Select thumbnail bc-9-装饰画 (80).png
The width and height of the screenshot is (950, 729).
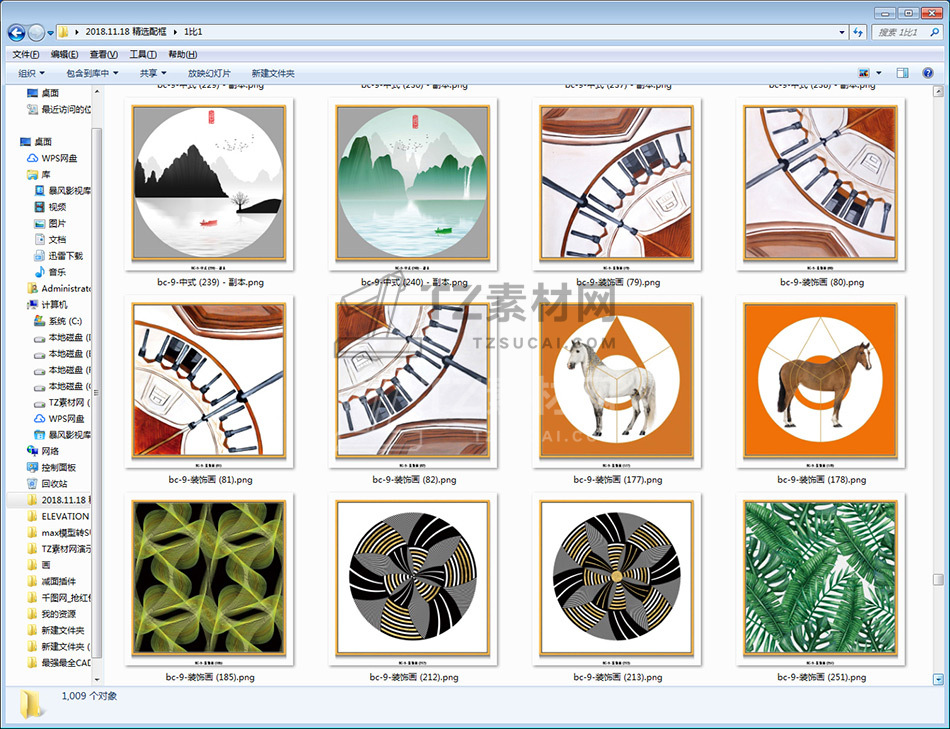coord(820,184)
